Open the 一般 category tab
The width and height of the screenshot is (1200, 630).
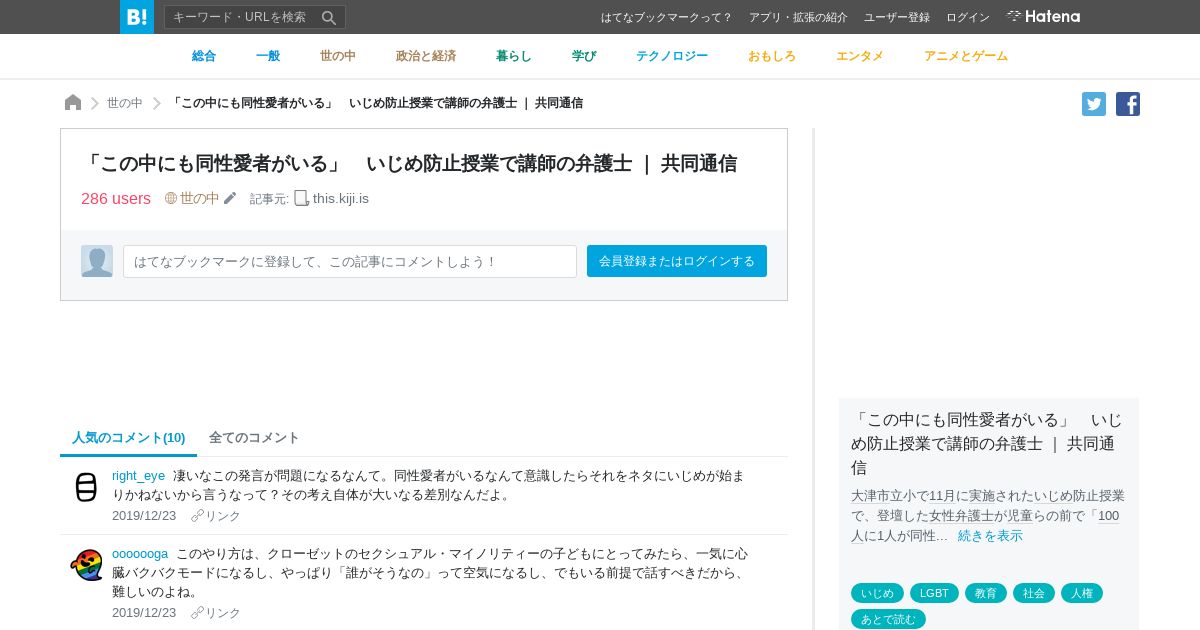click(268, 56)
